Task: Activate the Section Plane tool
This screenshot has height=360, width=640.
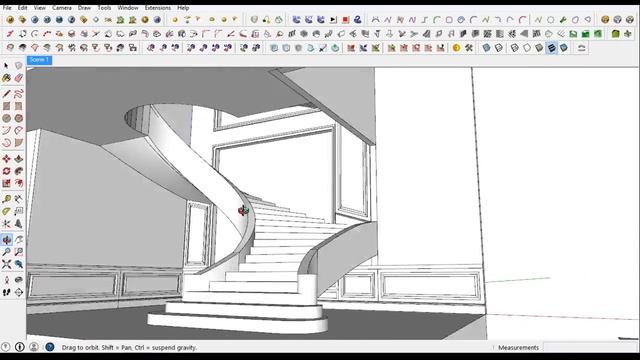Action: (x=18, y=292)
